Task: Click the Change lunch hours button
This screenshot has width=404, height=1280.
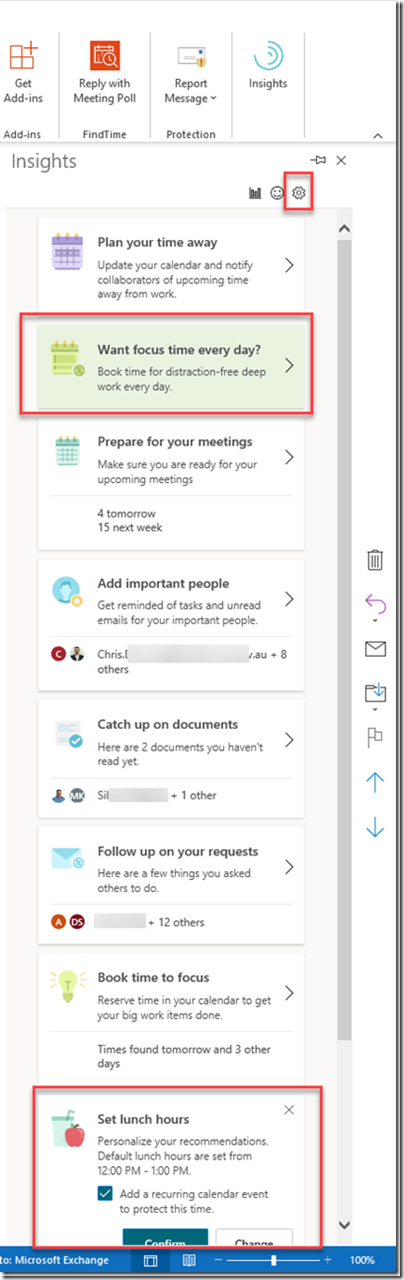Action: click(x=254, y=1239)
